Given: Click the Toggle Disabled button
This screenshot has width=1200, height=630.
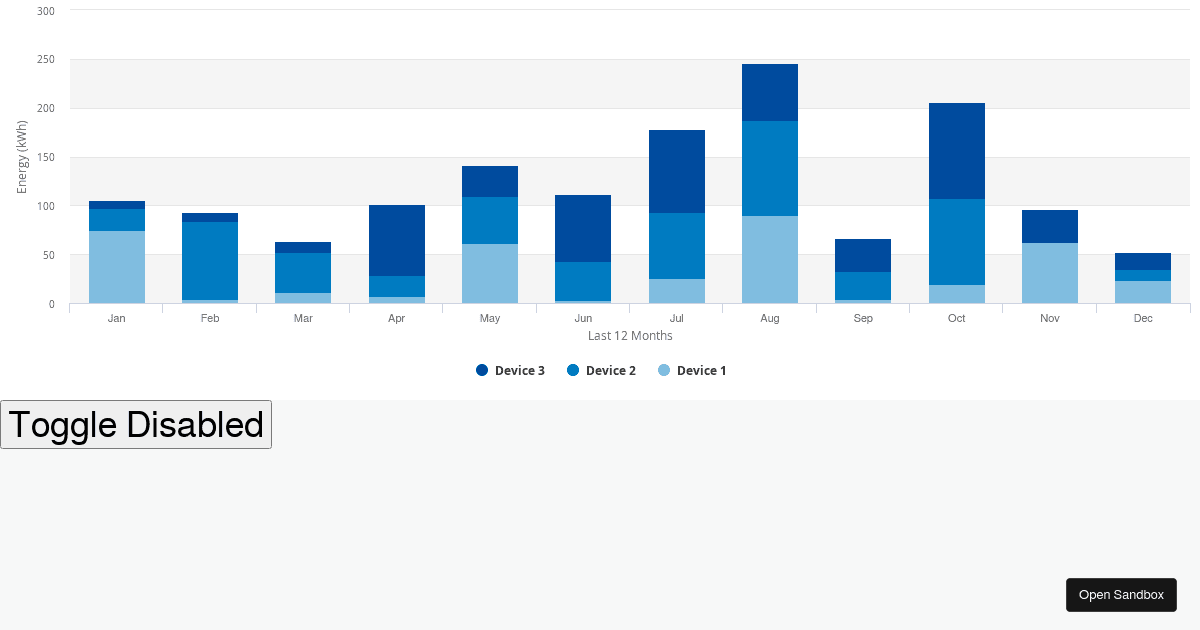Looking at the screenshot, I should [136, 425].
